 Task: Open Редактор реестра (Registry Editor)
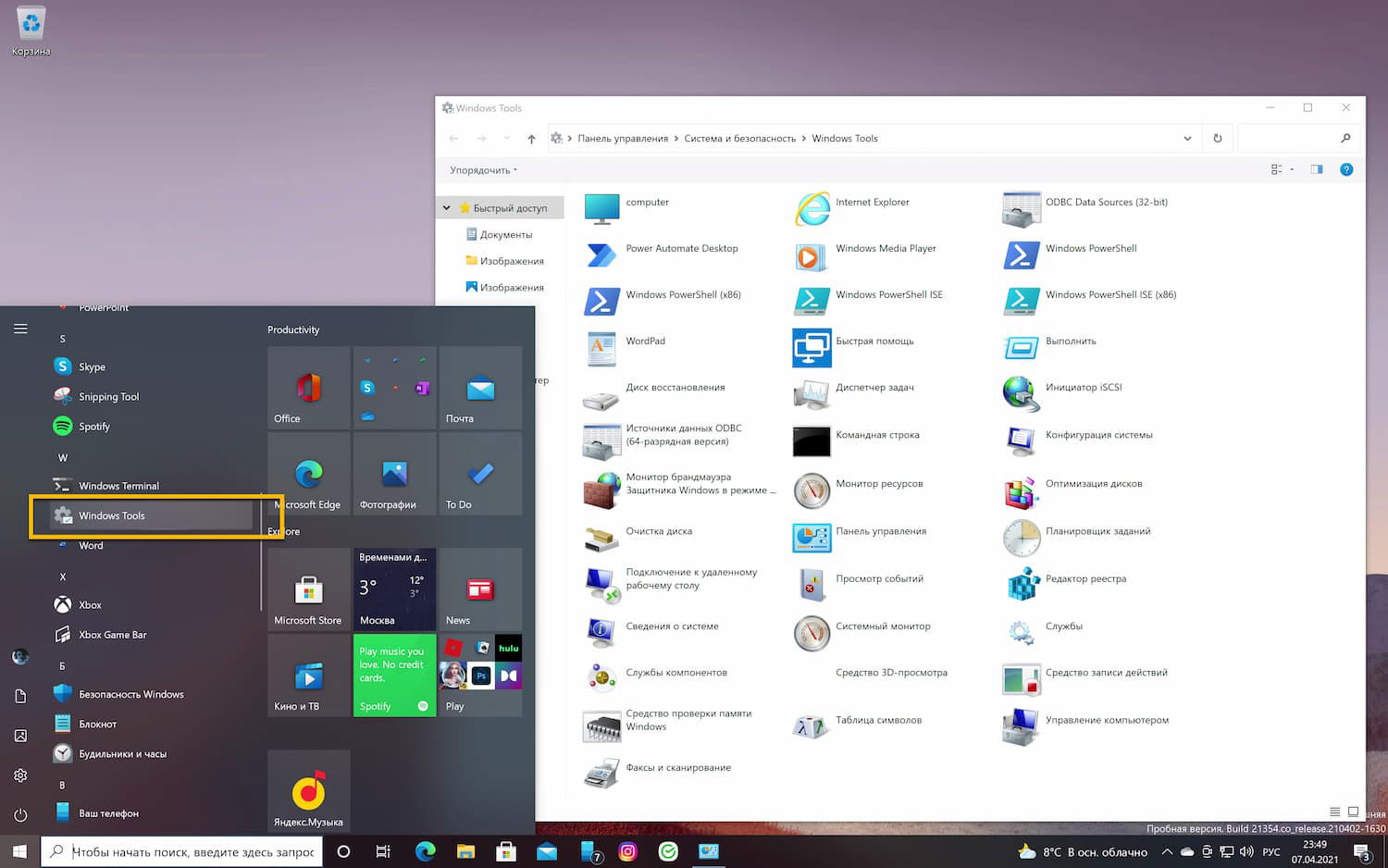coord(1087,578)
